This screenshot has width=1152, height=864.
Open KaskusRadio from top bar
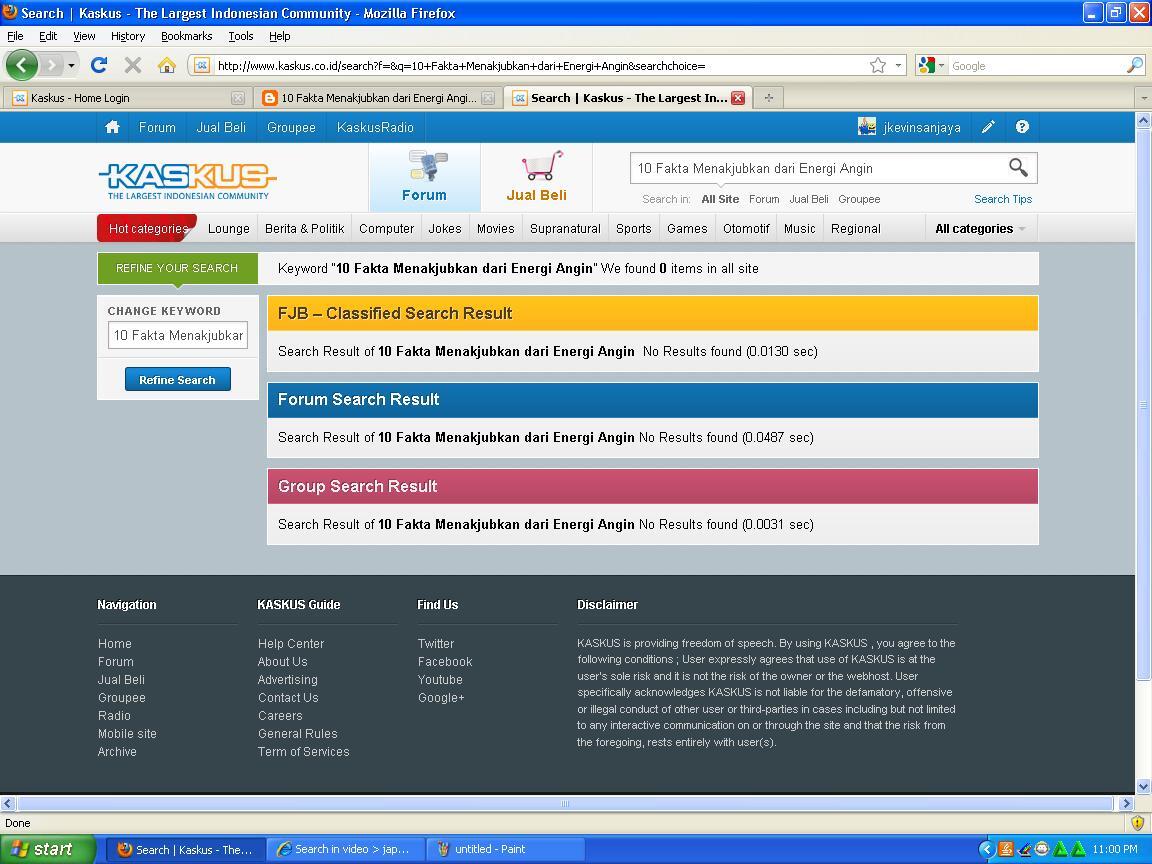pyautogui.click(x=375, y=127)
